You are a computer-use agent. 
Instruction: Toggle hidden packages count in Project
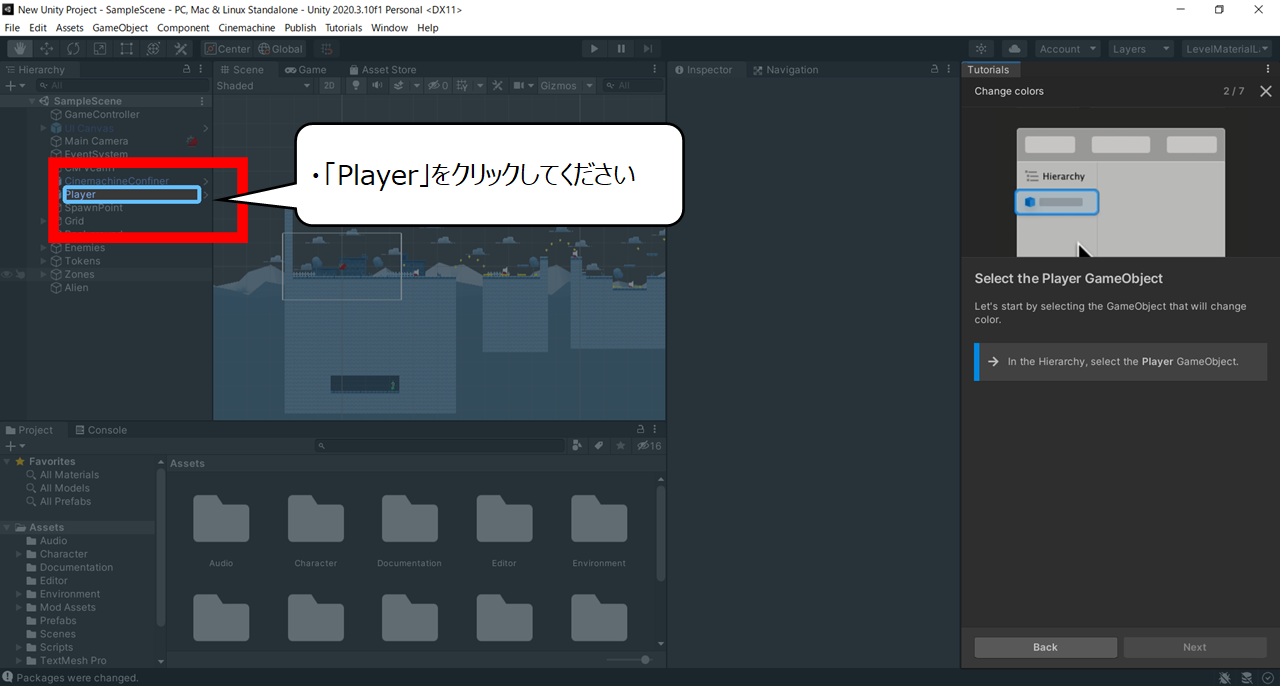point(649,446)
